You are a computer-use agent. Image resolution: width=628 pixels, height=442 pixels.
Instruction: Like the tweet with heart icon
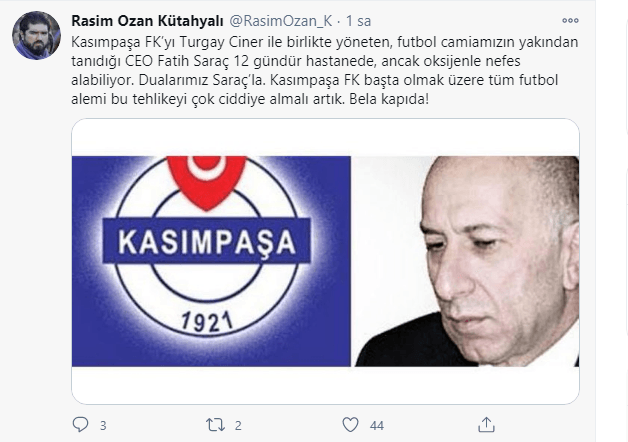point(350,425)
